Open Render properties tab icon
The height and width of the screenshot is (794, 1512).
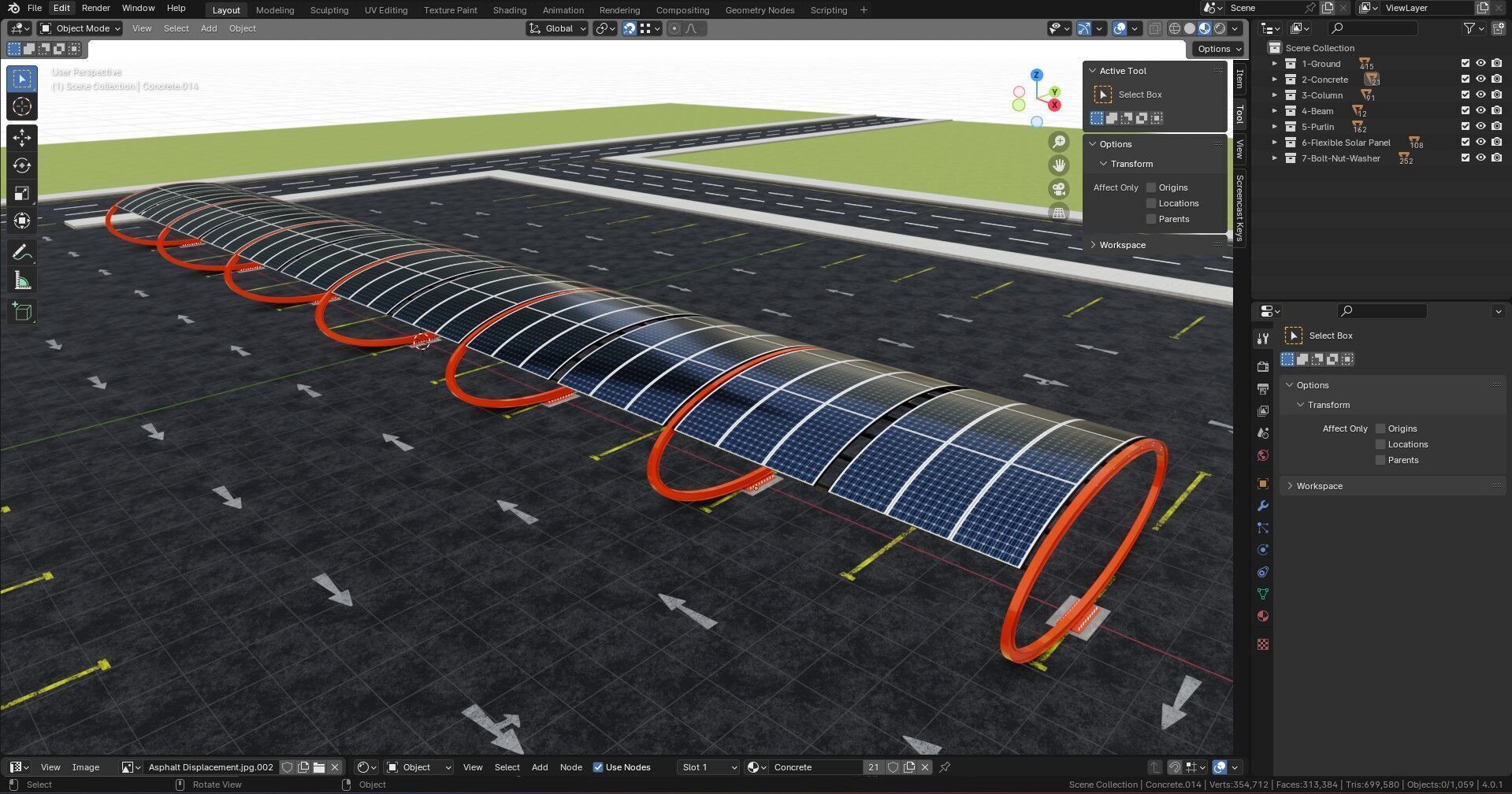point(1263,367)
